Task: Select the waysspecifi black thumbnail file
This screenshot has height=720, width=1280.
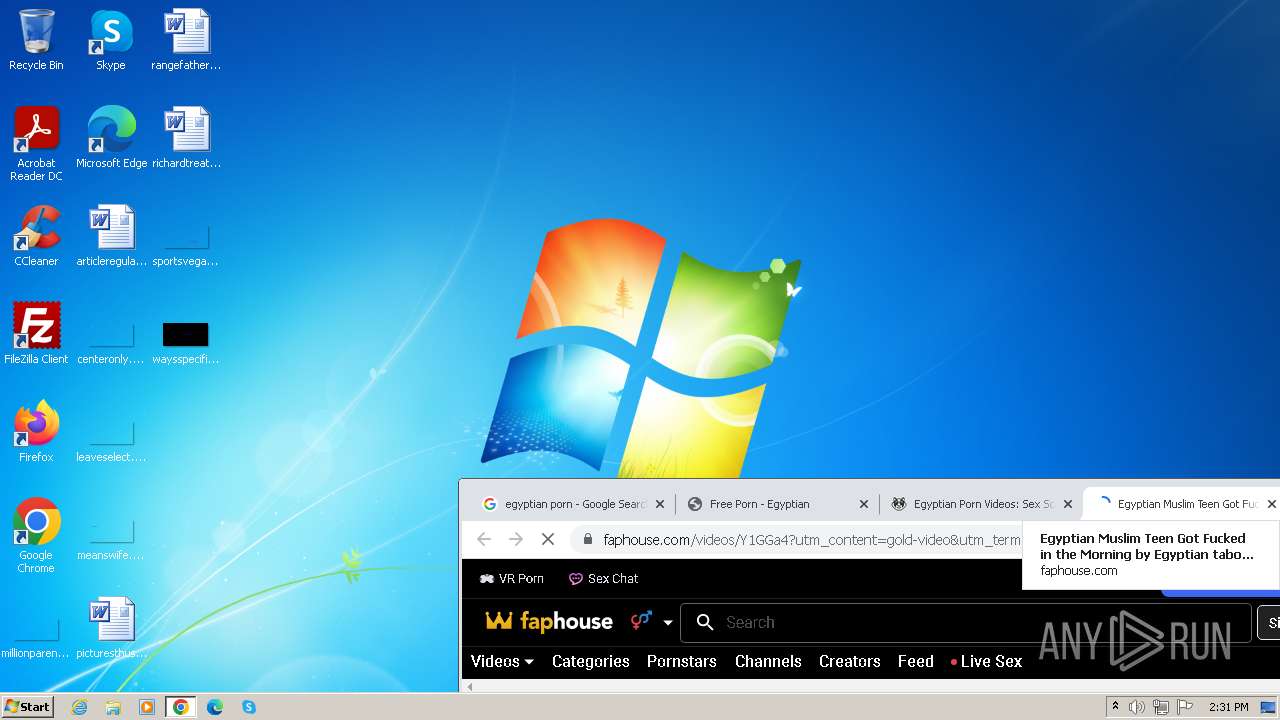Action: (x=186, y=341)
